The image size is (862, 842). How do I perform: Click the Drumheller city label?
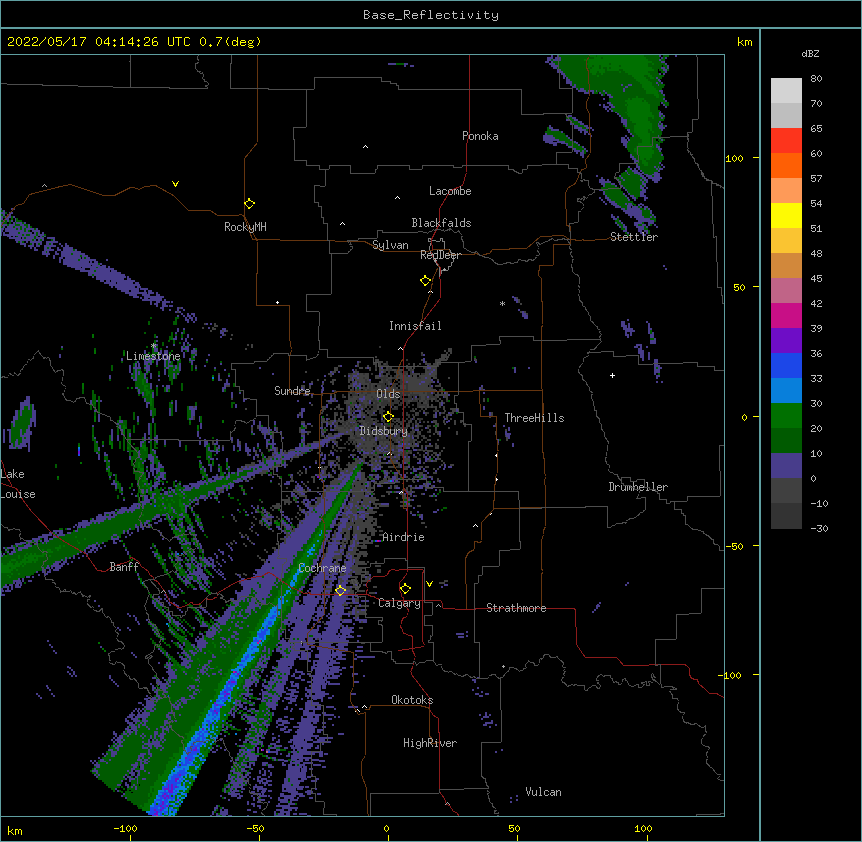[x=638, y=487]
